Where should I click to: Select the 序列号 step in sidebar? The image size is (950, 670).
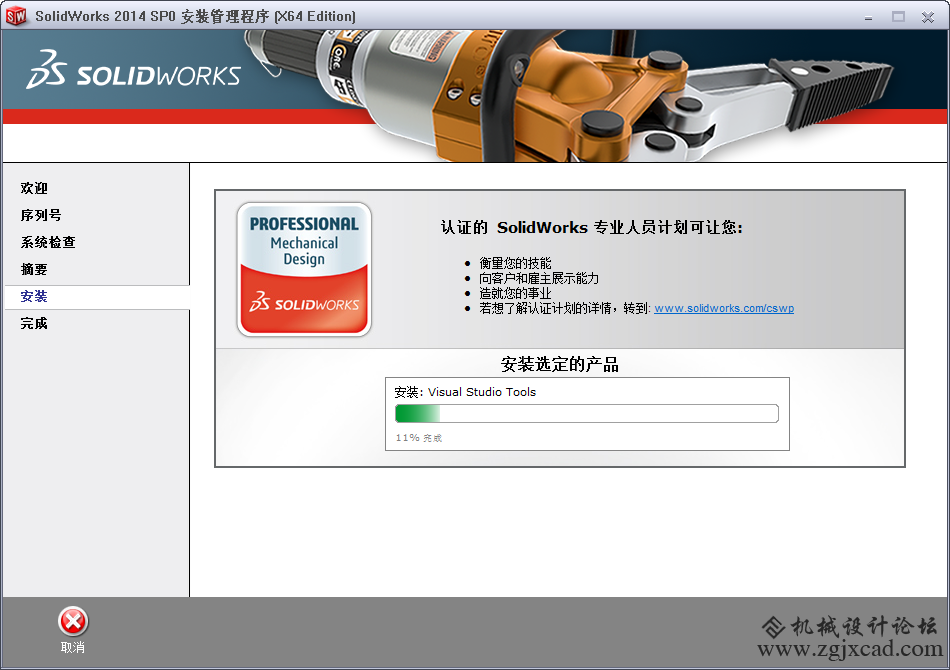(41, 215)
